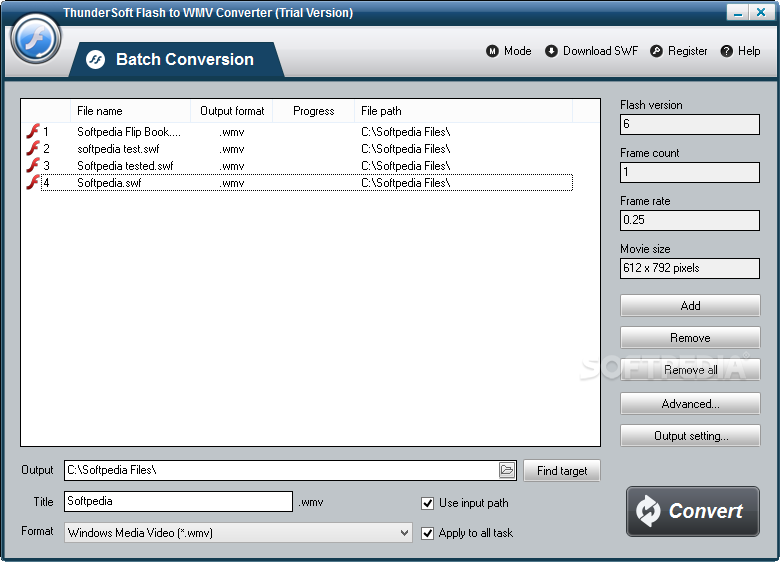
Task: Select the 'Softpedia.swf' file row
Action: click(299, 183)
